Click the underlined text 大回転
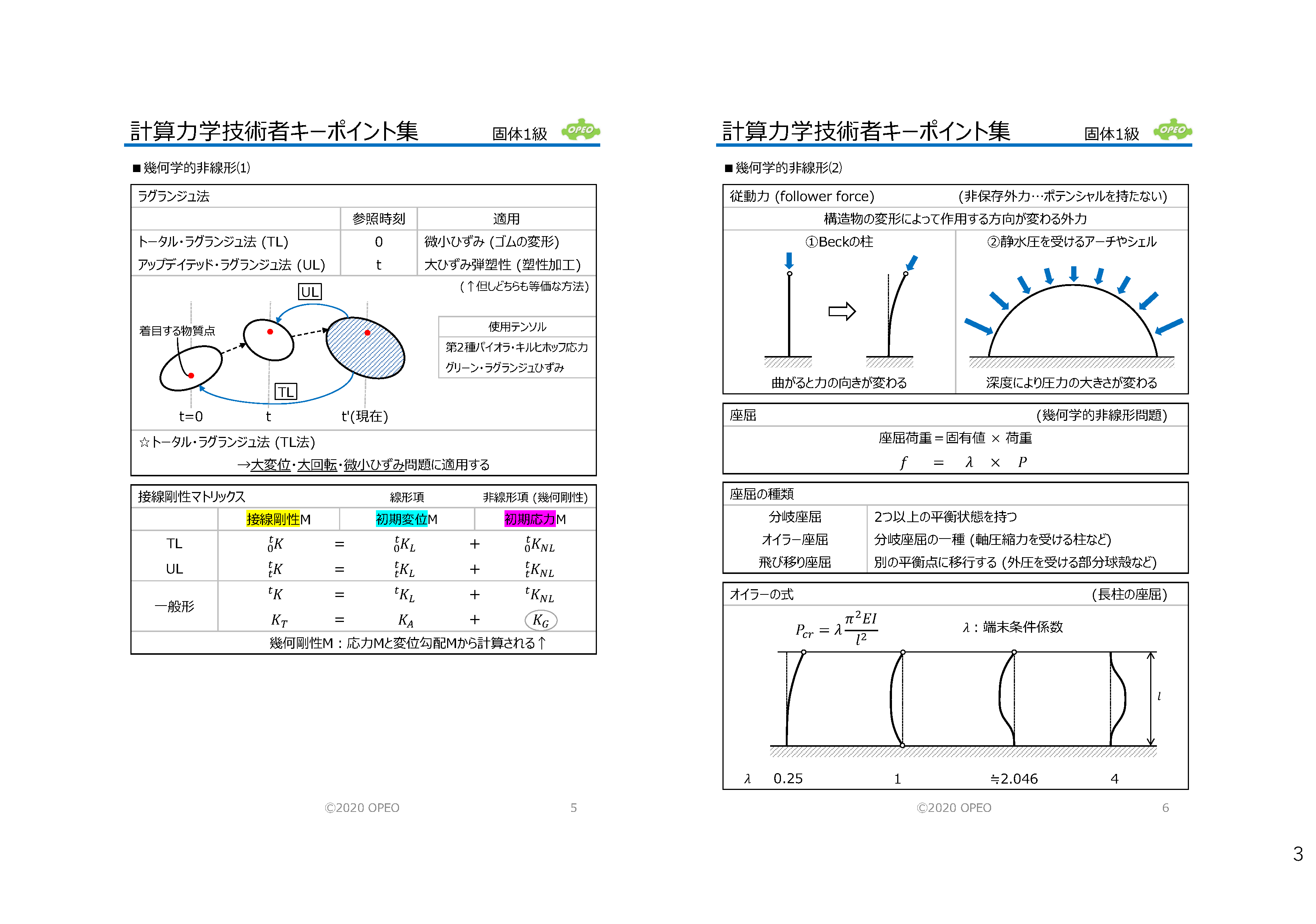 pos(317,464)
